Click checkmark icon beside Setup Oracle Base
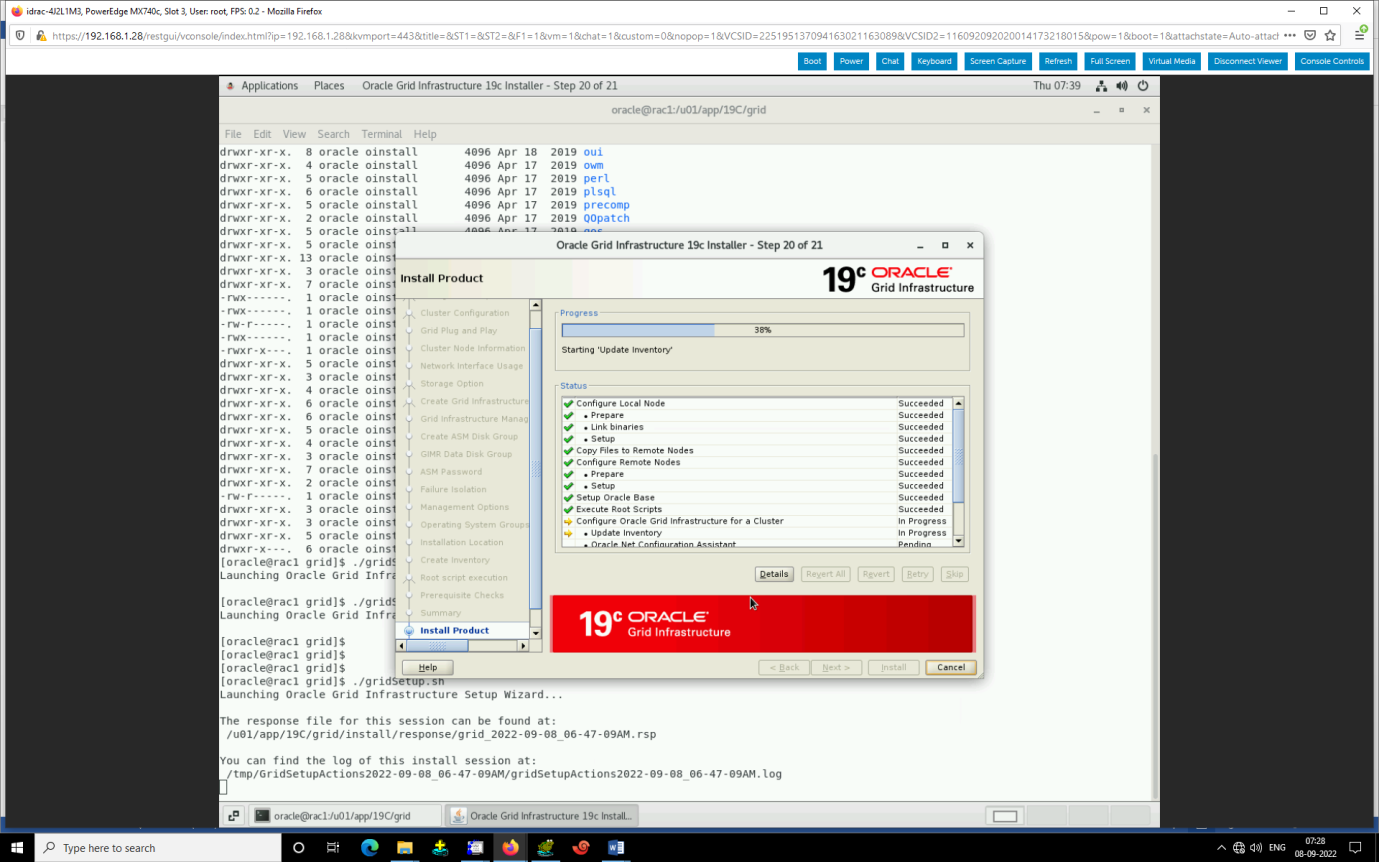 coord(568,498)
